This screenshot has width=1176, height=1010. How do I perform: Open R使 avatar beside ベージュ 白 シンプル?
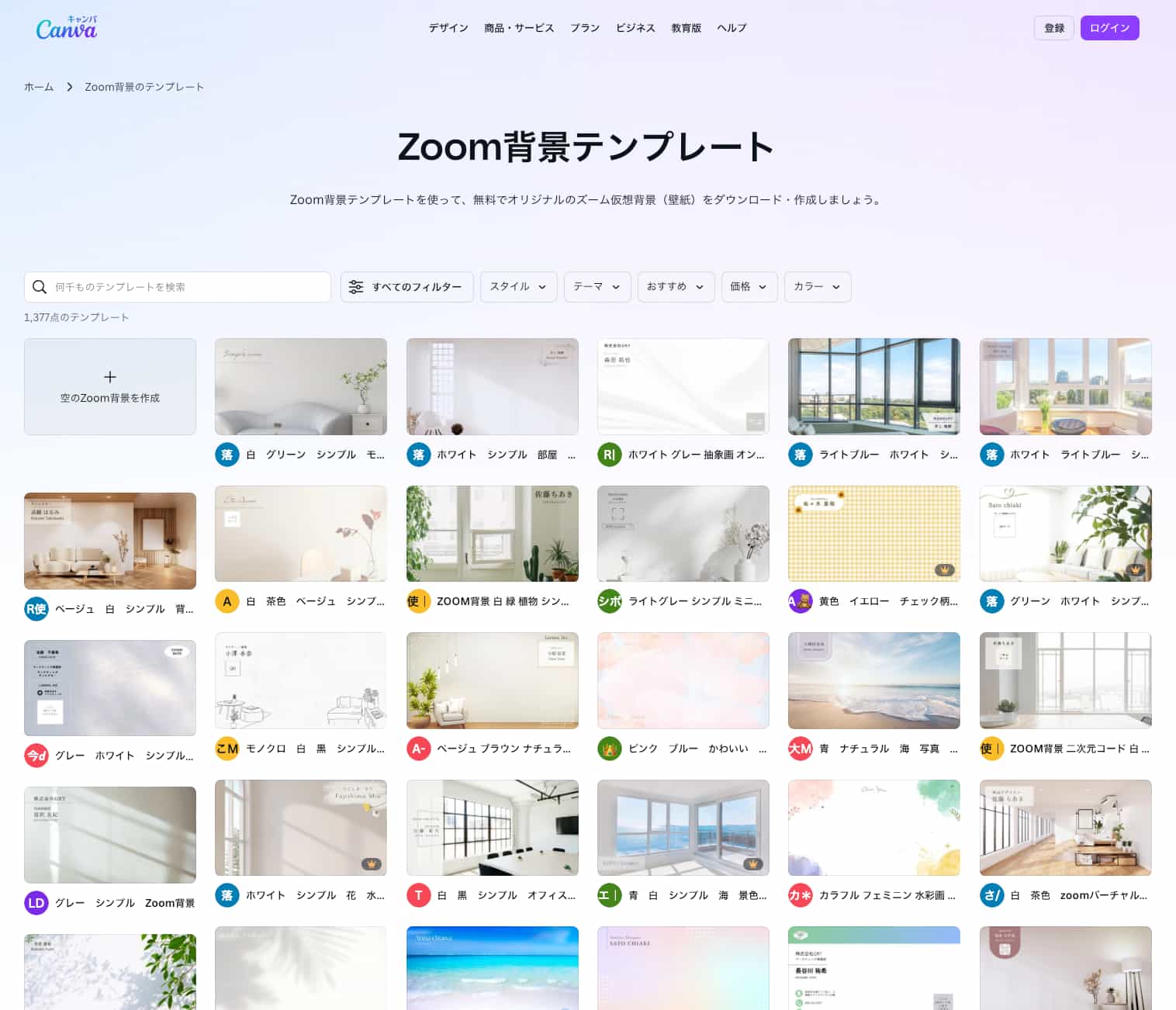(x=36, y=609)
